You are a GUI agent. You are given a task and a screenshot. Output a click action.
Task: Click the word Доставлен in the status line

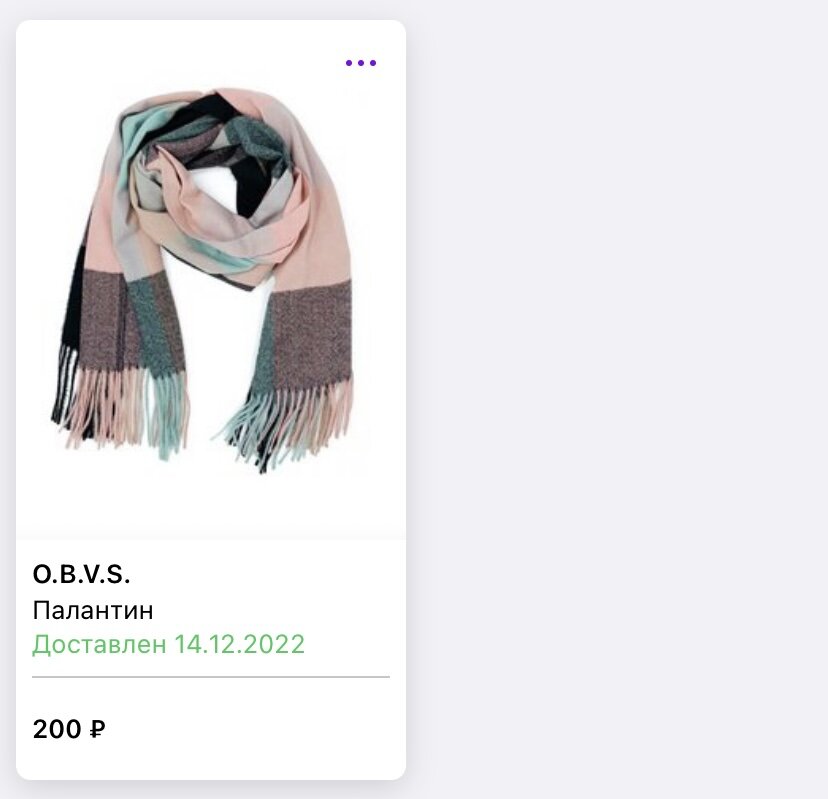click(99, 644)
